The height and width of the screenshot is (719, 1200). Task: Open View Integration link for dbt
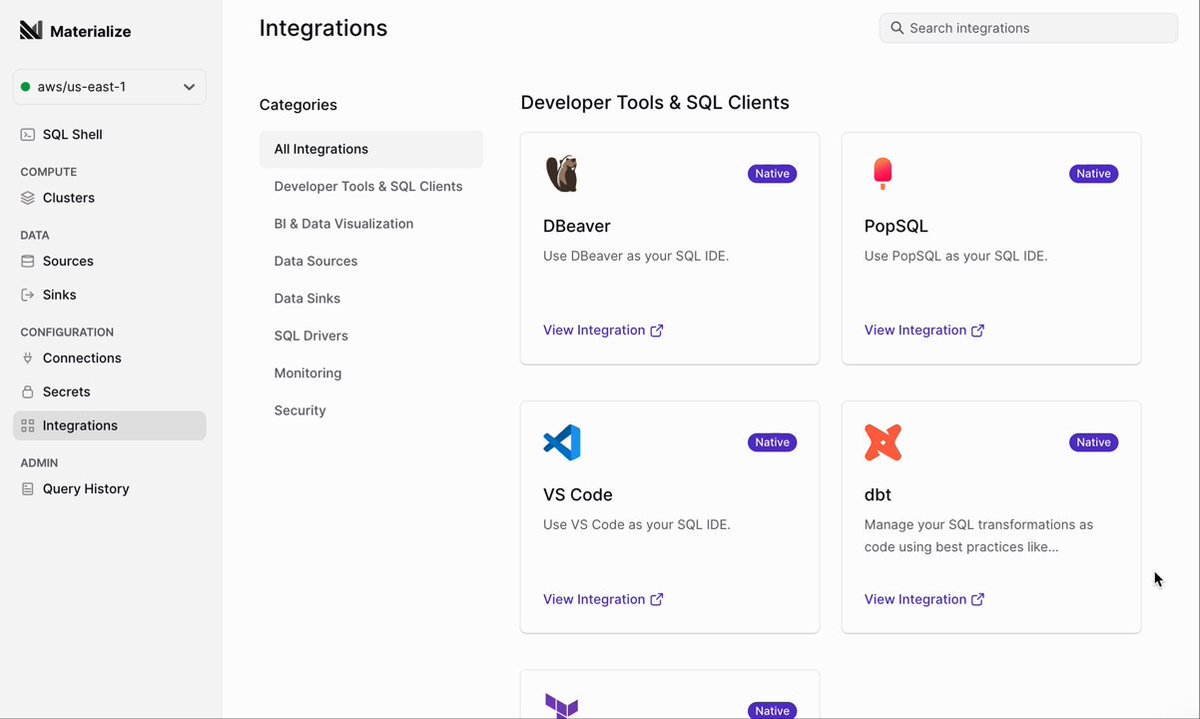click(924, 599)
